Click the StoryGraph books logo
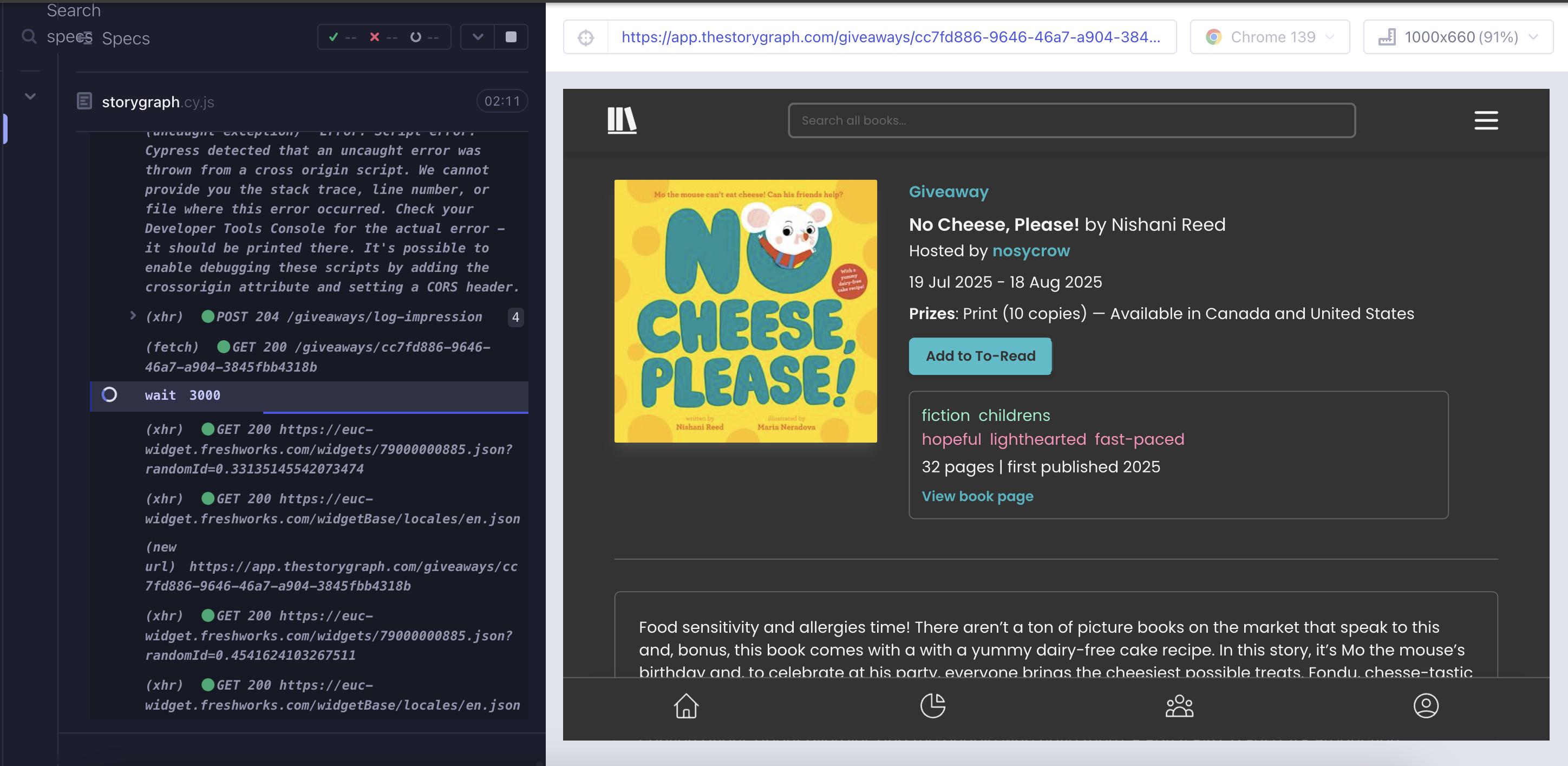Viewport: 1568px width, 766px height. coord(622,120)
